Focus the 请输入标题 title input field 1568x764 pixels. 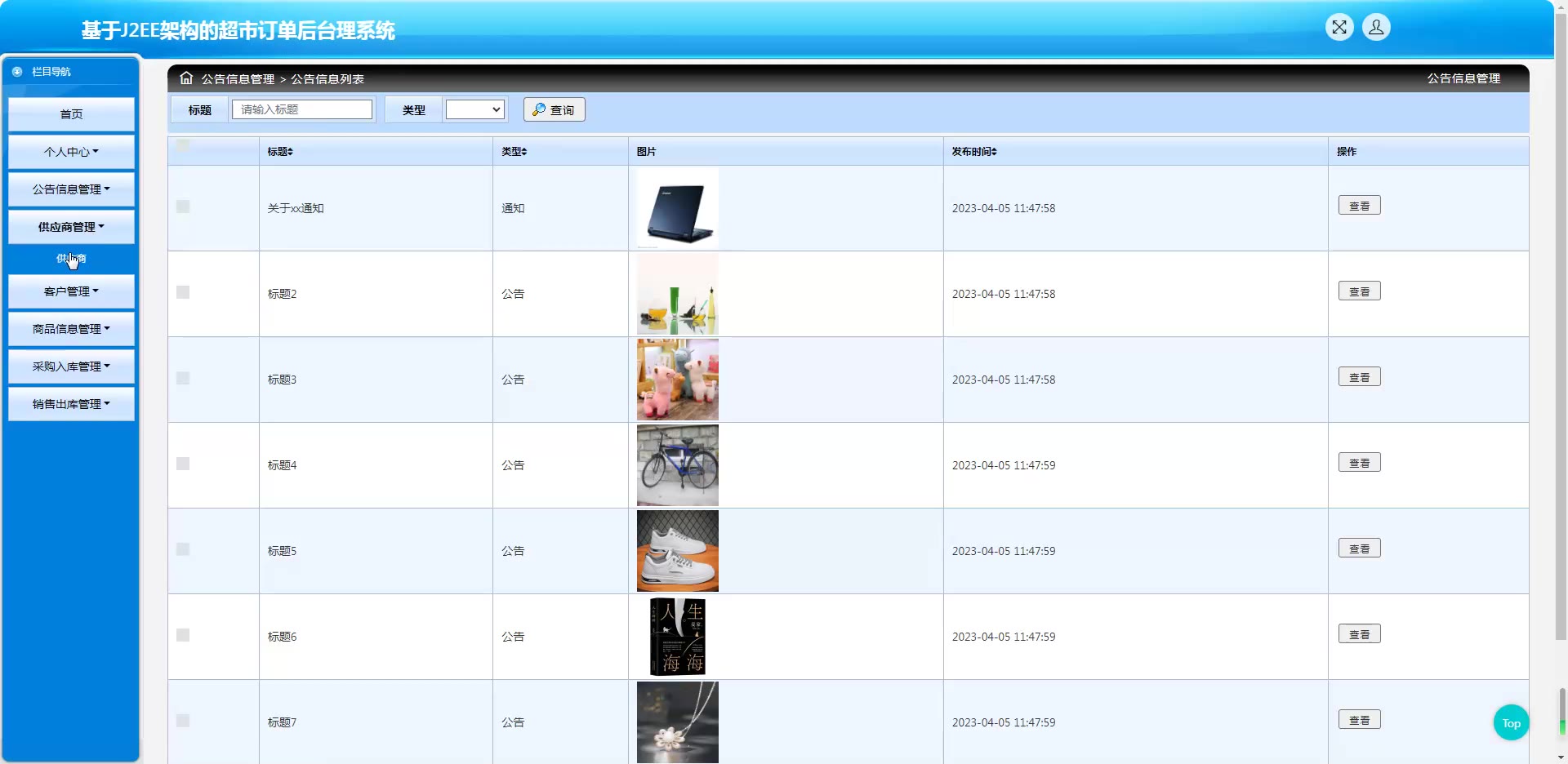302,109
